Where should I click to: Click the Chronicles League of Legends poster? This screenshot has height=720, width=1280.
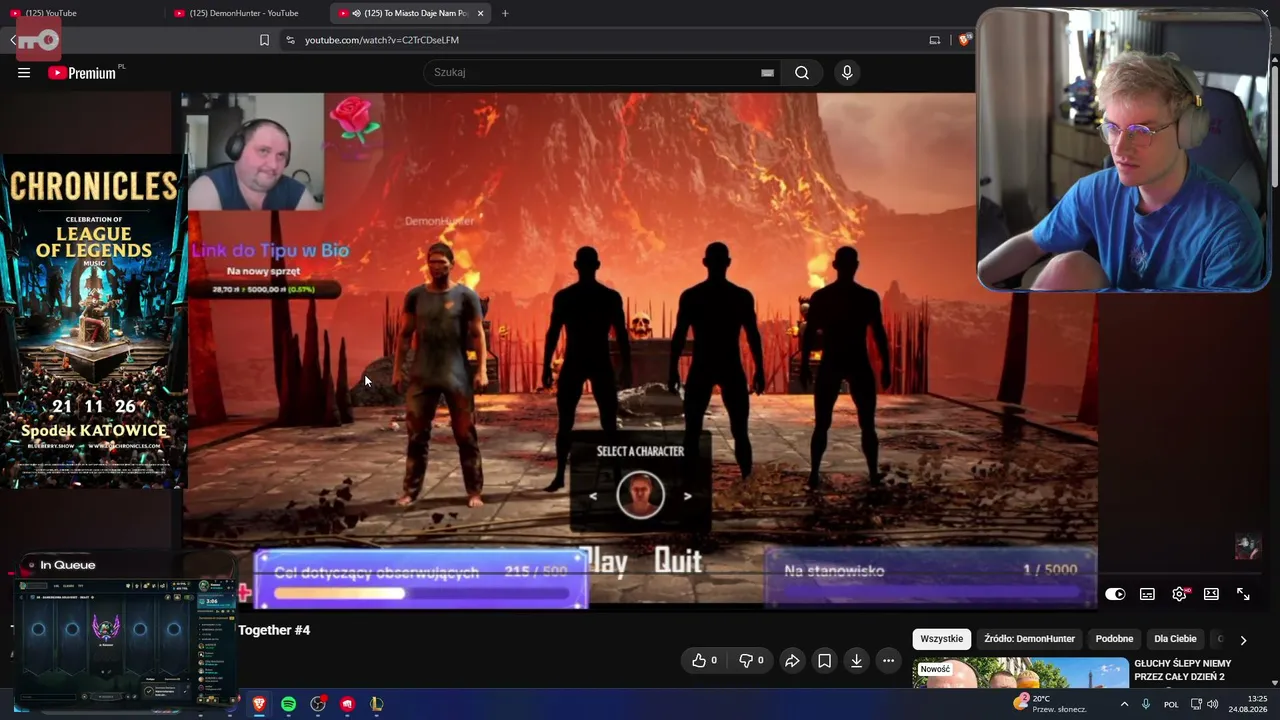[94, 322]
